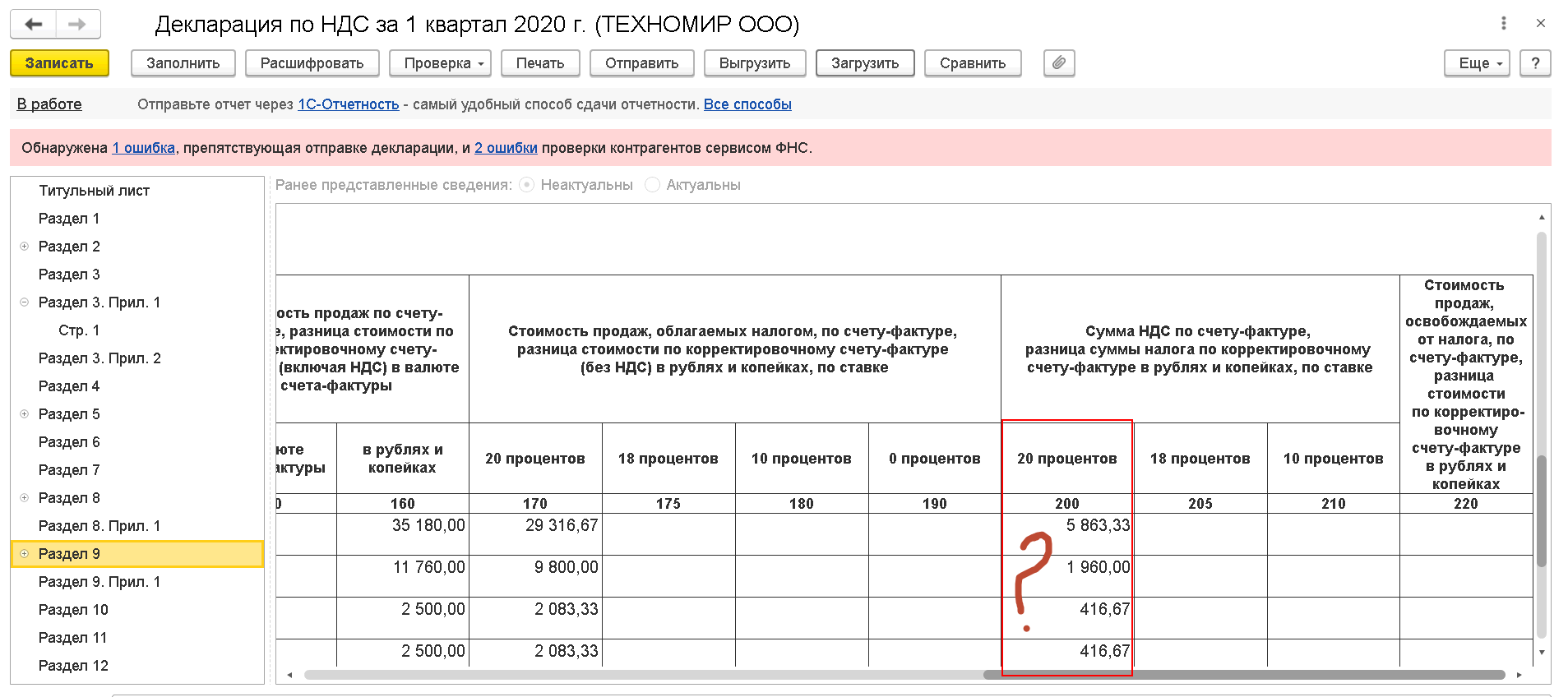Viewport: 1568px width, 697px height.
Task: Click the horizontal scrollbar right arrow
Action: (x=1519, y=675)
